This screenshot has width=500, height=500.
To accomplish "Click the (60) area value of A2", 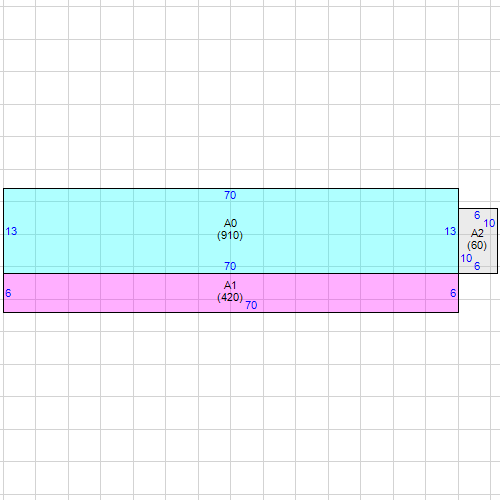I will tap(477, 245).
